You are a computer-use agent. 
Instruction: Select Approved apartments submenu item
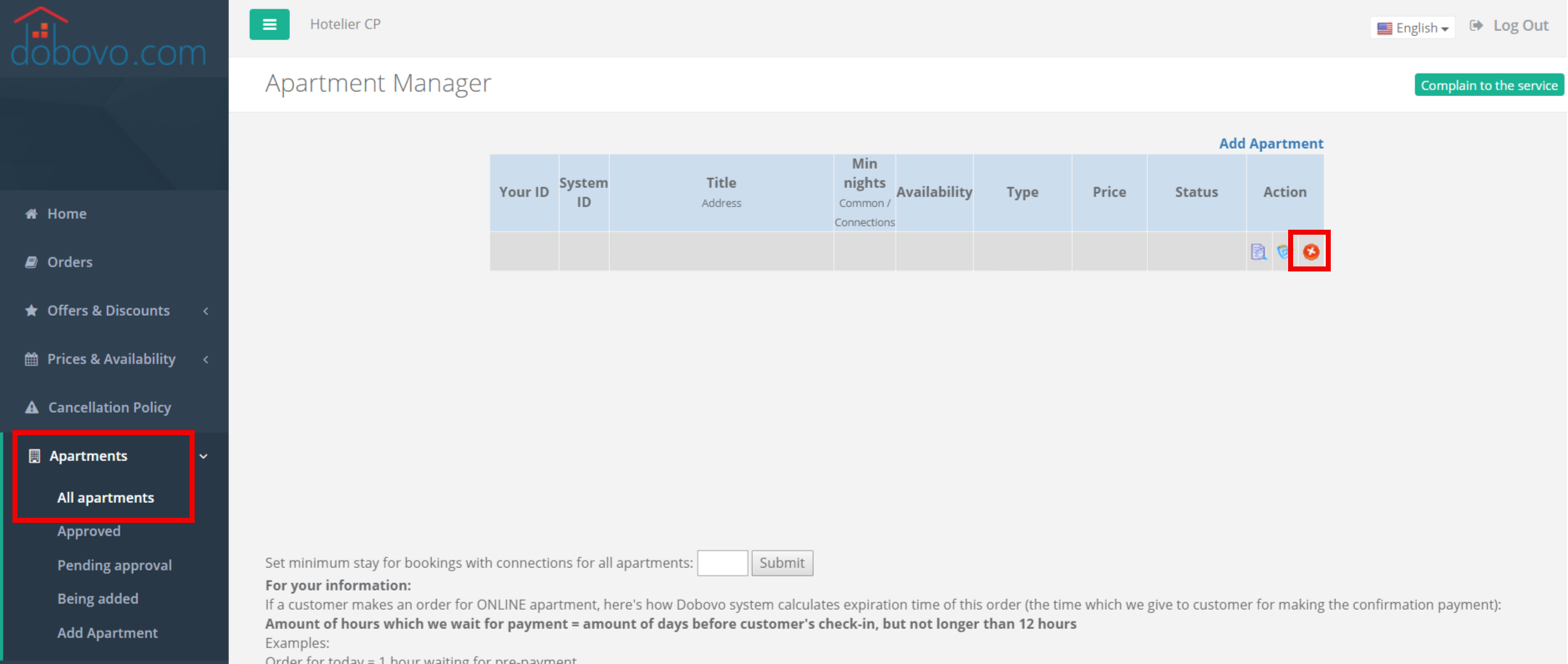pyautogui.click(x=89, y=531)
